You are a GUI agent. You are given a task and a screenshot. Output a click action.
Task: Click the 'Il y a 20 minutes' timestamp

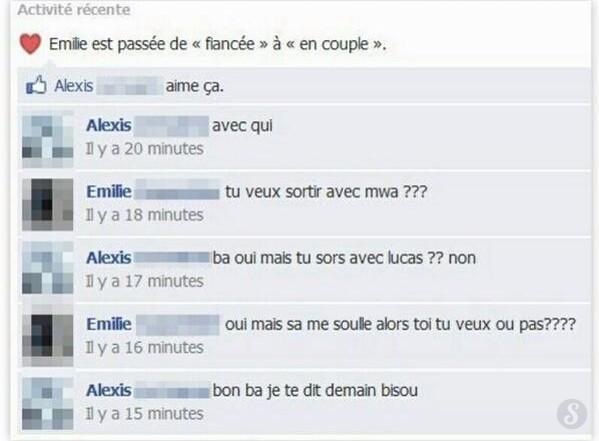point(144,149)
